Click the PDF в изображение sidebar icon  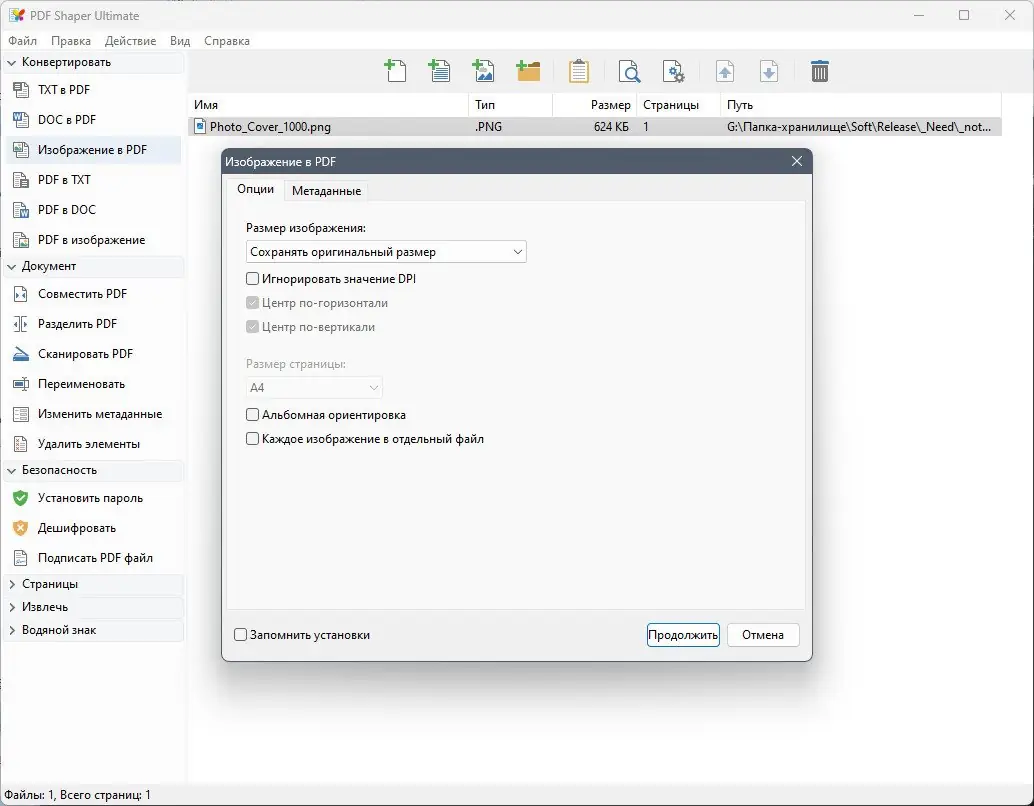21,239
